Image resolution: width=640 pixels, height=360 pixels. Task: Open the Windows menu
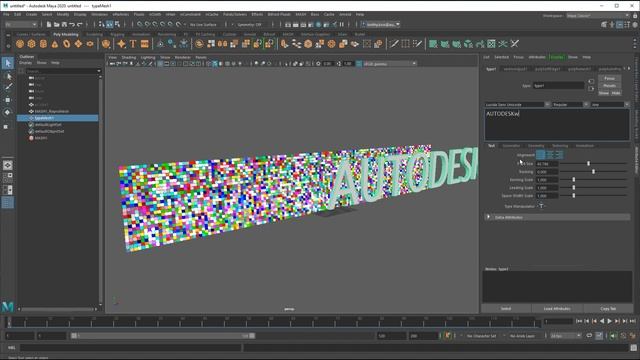click(99, 14)
